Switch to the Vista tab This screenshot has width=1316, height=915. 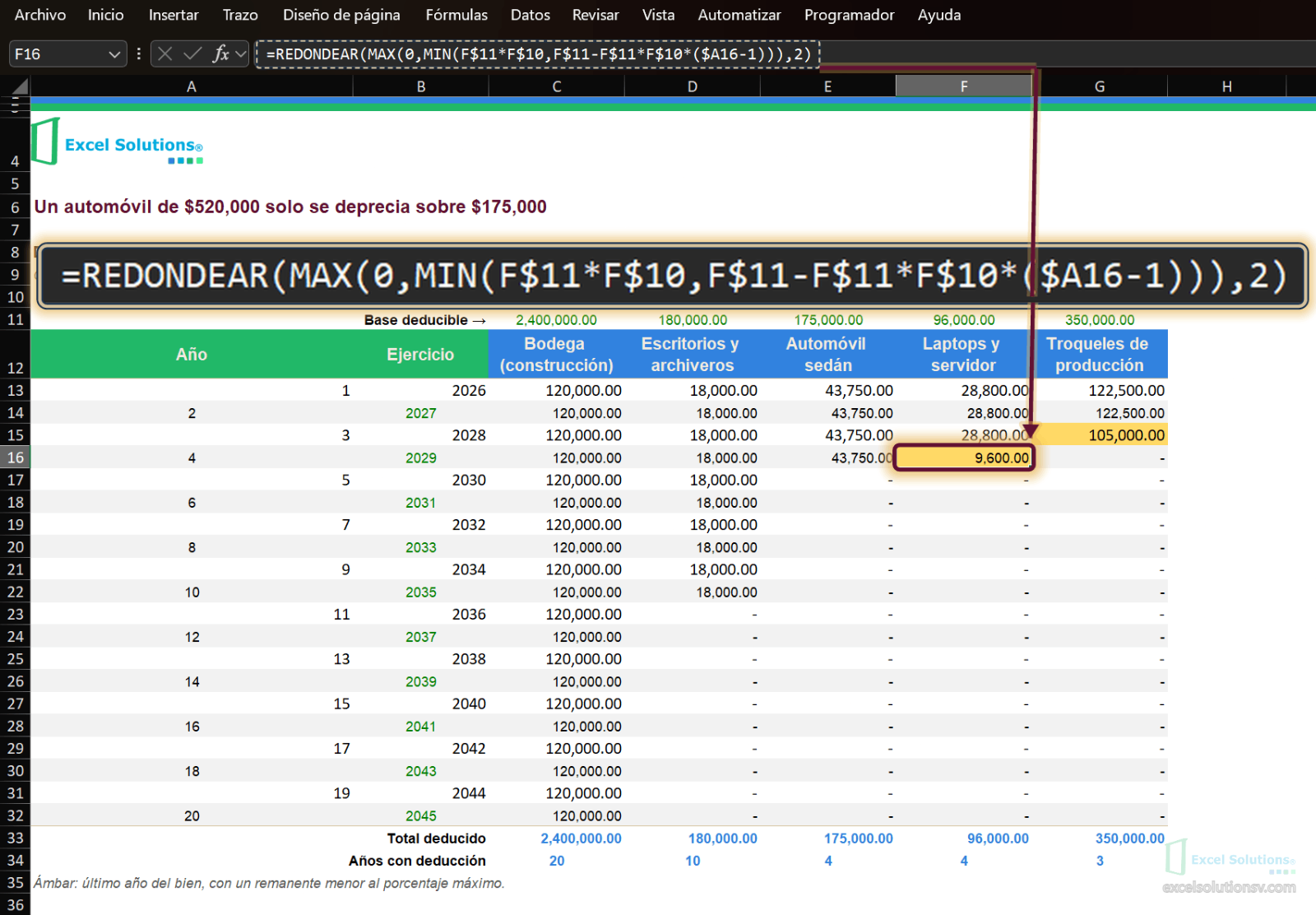pos(659,15)
